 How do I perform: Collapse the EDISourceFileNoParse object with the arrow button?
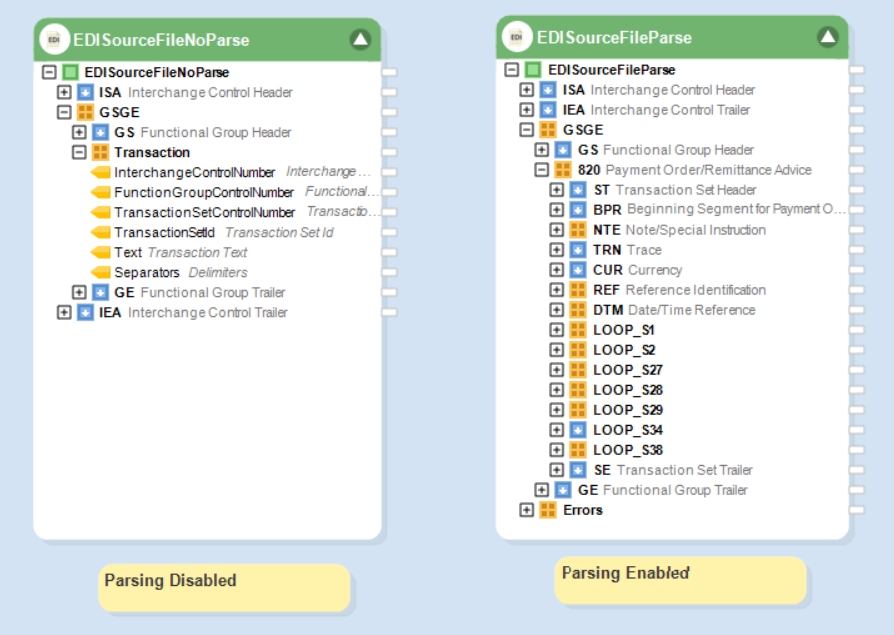360,40
